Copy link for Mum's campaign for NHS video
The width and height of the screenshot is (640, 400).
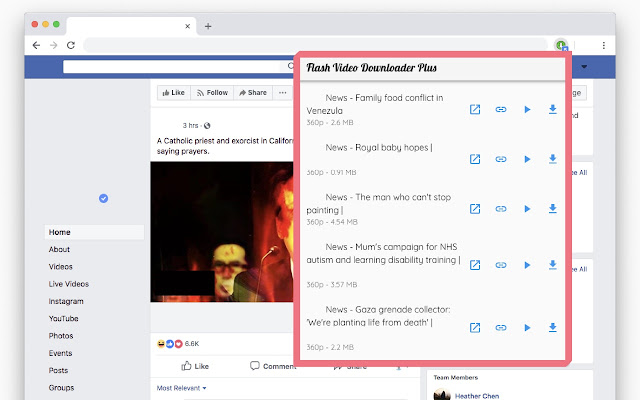(x=501, y=265)
